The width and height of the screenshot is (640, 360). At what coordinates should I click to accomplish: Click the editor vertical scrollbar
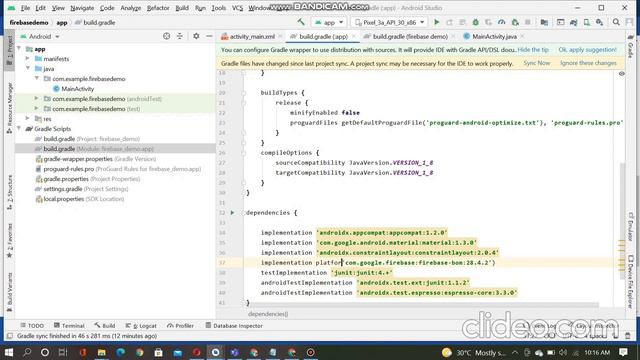(x=622, y=221)
